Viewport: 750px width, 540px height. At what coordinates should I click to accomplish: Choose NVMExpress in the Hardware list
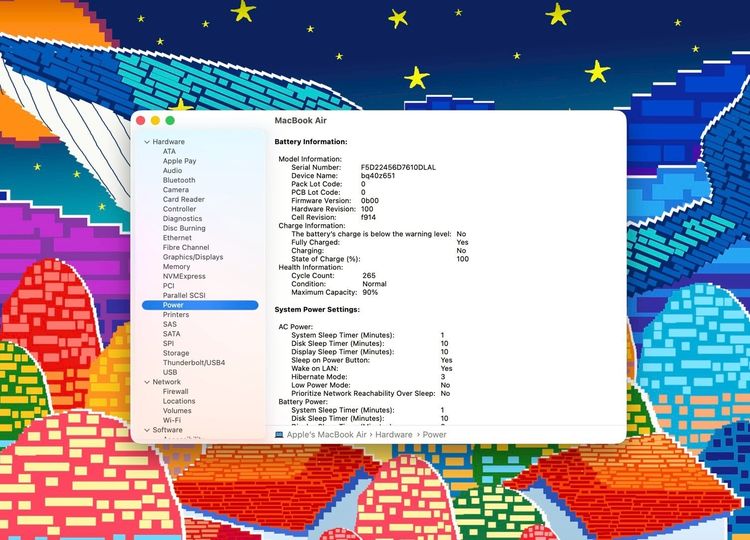coord(184,276)
